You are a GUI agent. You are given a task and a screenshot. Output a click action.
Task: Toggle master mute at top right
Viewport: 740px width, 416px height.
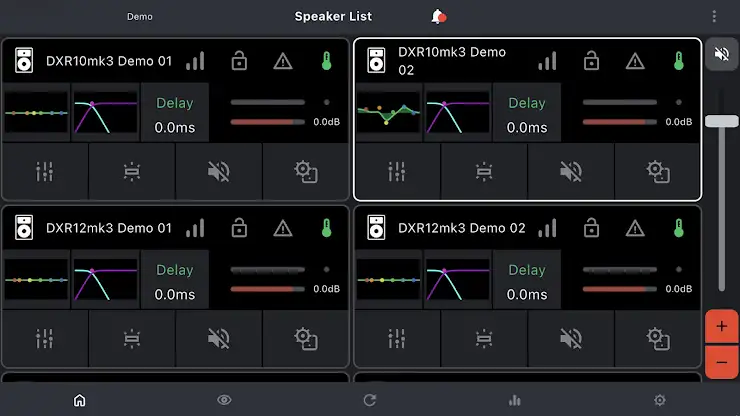coord(722,54)
